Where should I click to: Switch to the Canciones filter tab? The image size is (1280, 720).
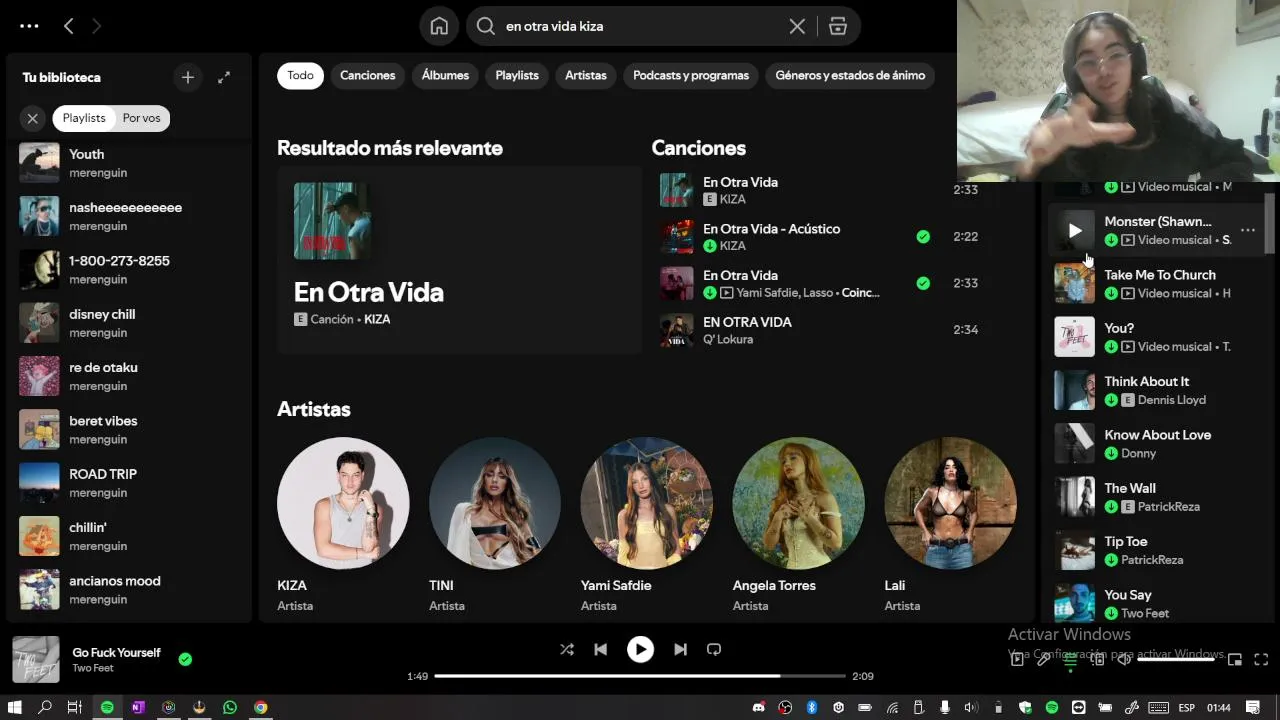(367, 75)
